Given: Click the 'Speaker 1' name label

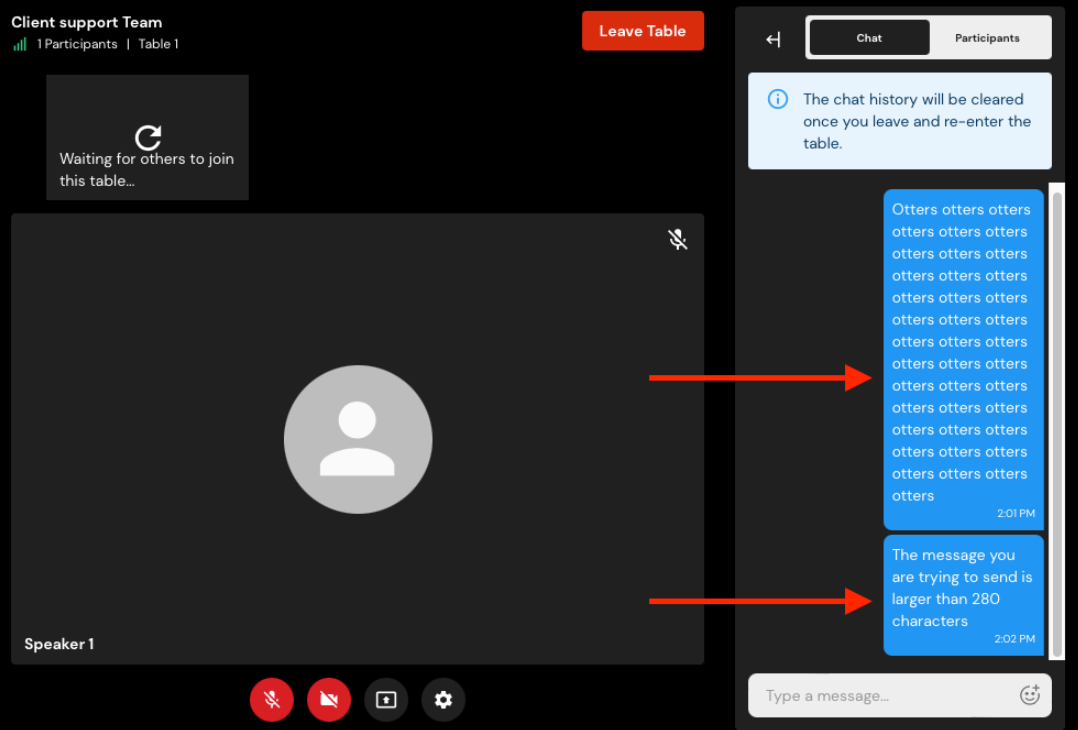Looking at the screenshot, I should [x=59, y=644].
